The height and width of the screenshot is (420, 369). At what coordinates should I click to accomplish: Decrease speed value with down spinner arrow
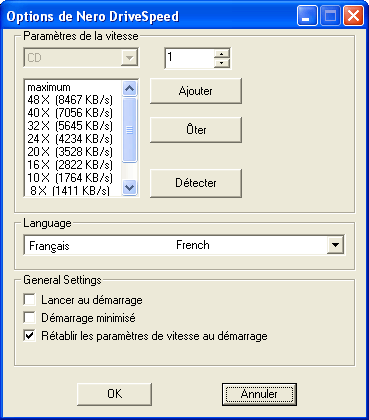[x=222, y=63]
